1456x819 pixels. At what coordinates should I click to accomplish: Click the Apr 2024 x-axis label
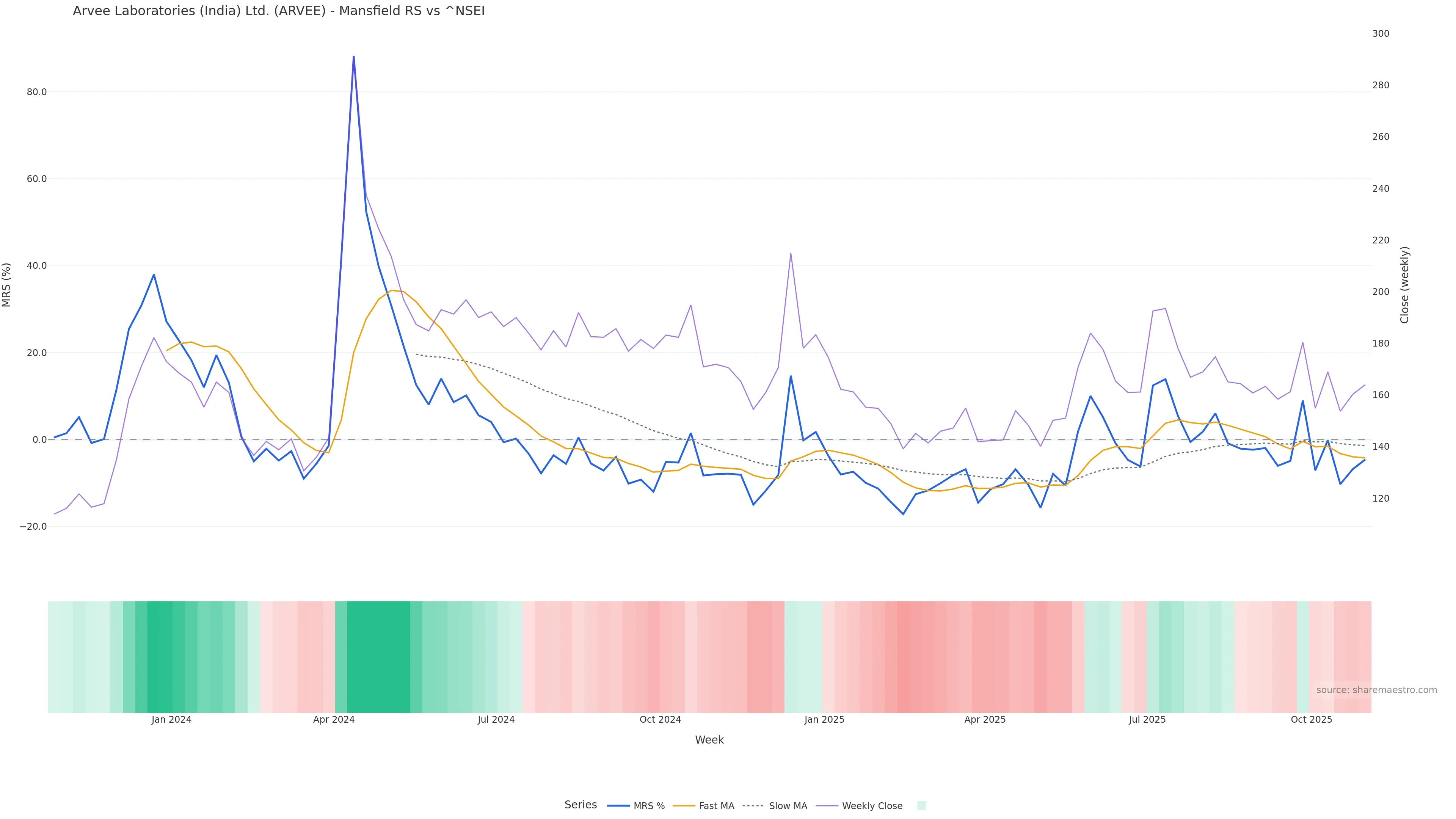(334, 720)
